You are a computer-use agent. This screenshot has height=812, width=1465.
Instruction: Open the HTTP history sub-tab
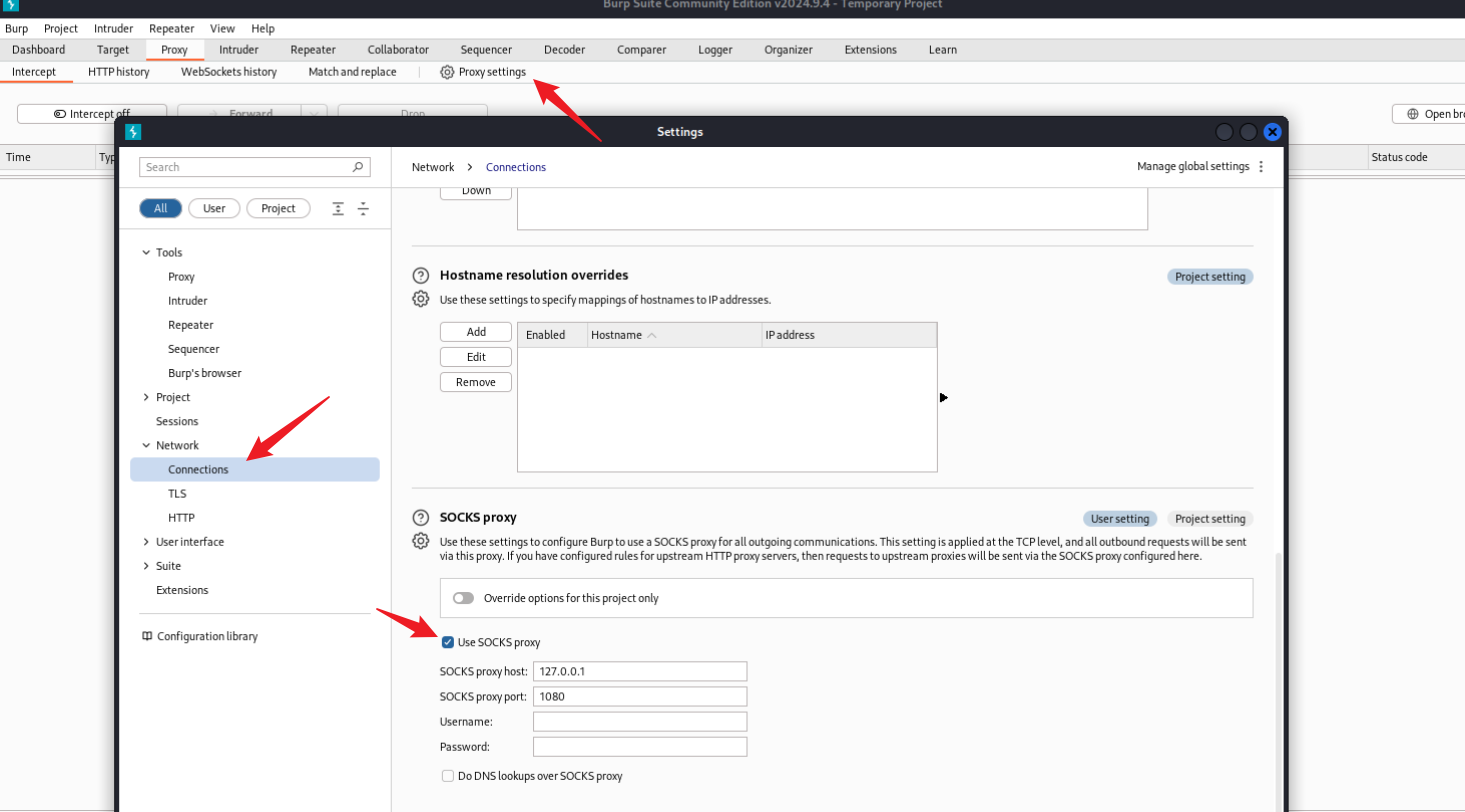click(119, 72)
